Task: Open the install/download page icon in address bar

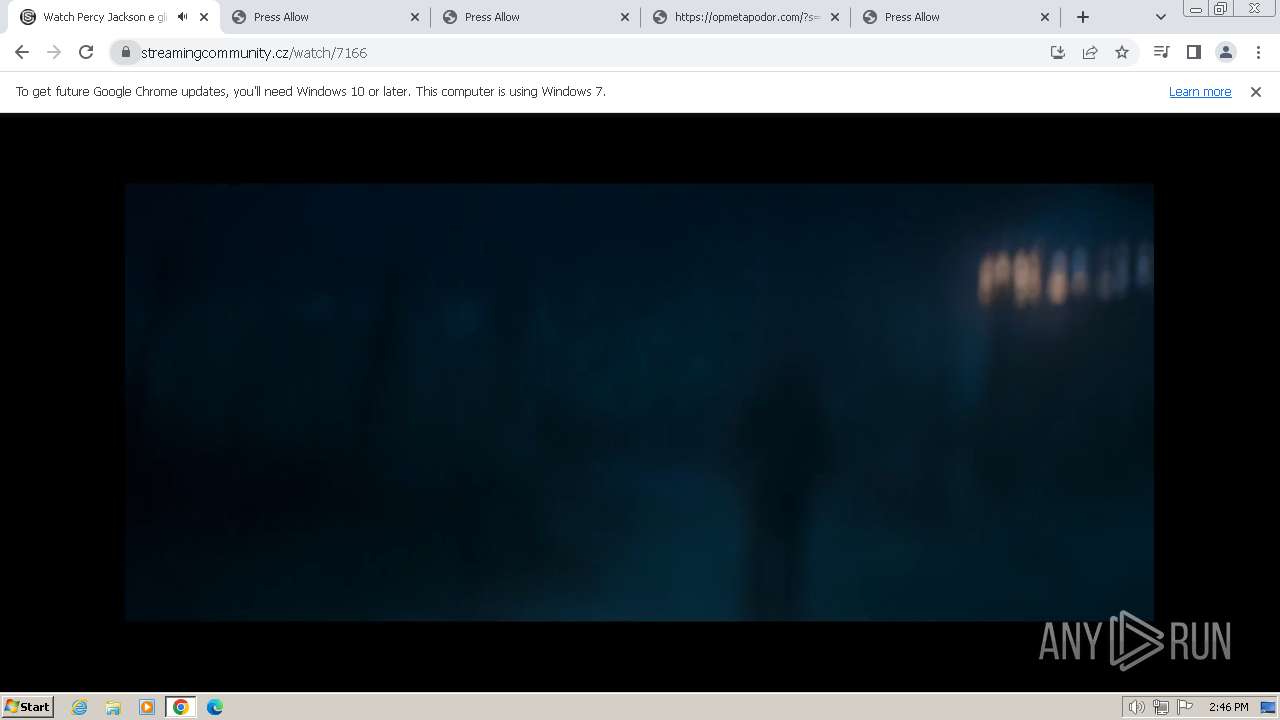Action: pyautogui.click(x=1058, y=52)
